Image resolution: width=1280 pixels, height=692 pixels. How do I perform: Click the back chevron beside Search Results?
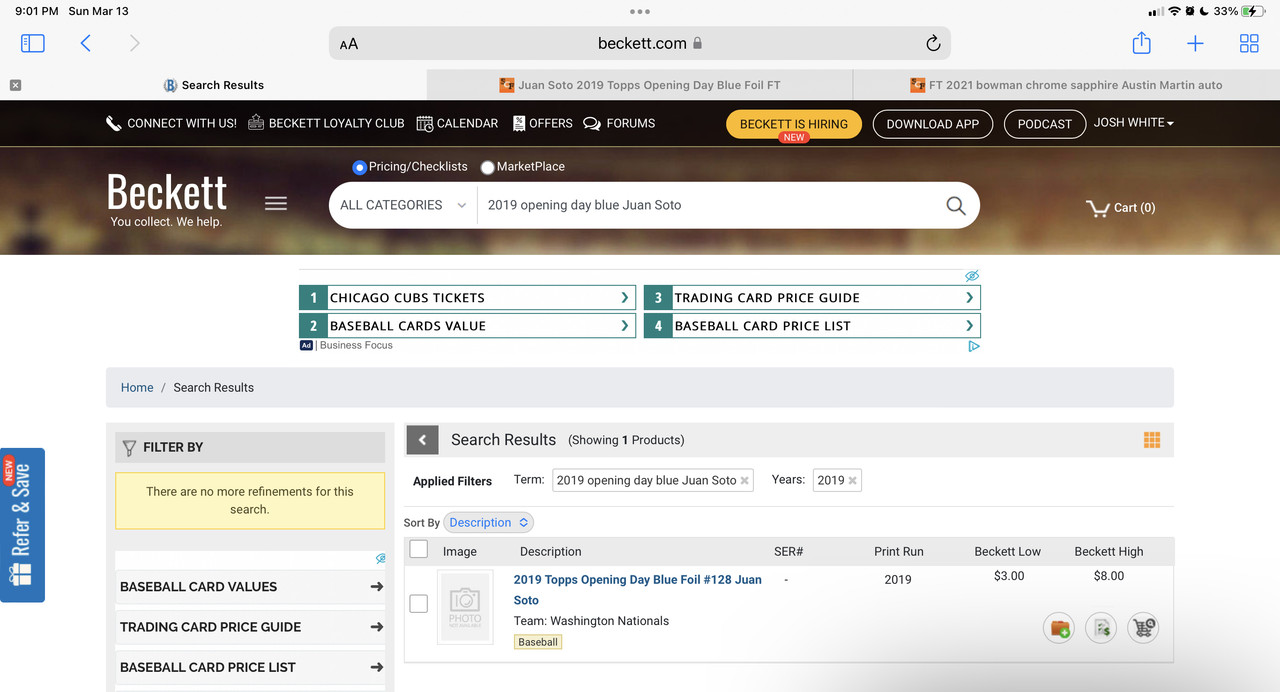point(422,440)
